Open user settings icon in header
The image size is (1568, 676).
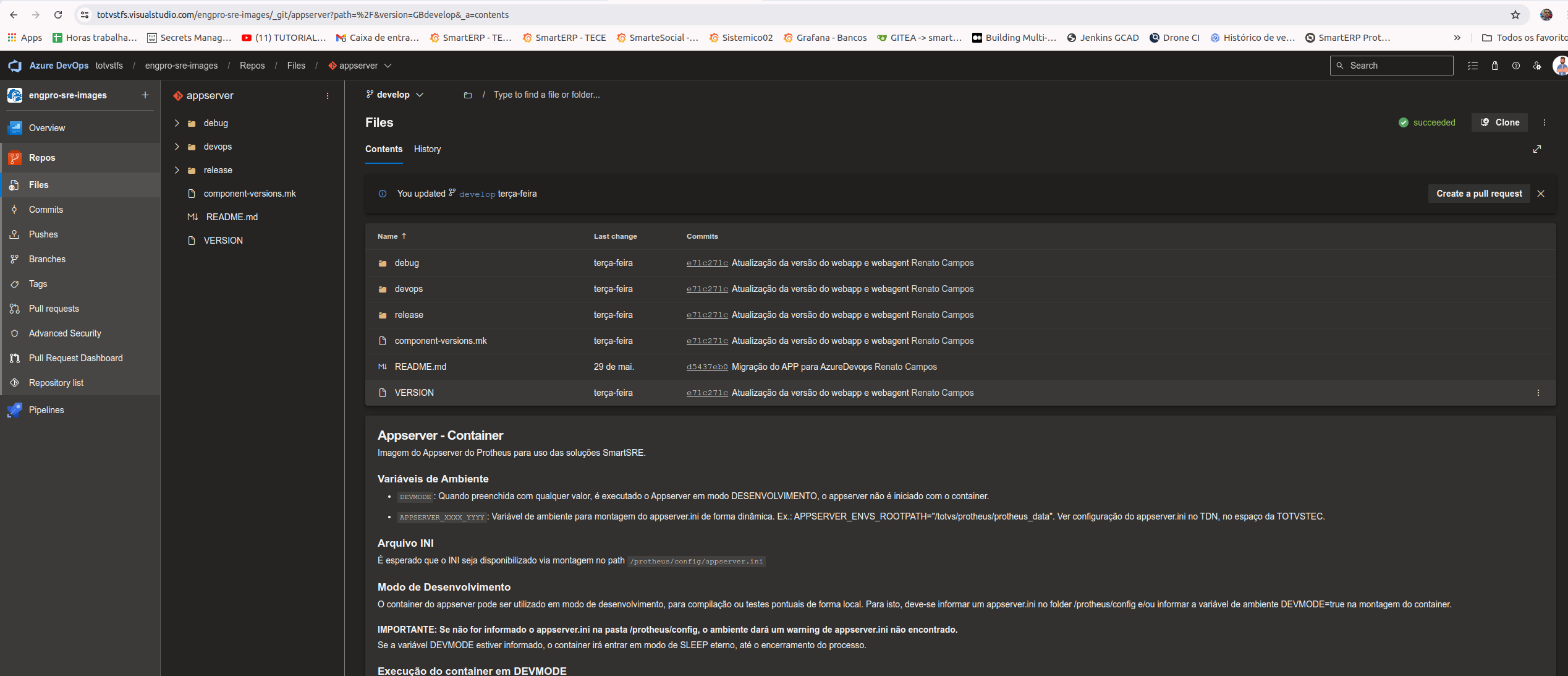tap(1537, 66)
